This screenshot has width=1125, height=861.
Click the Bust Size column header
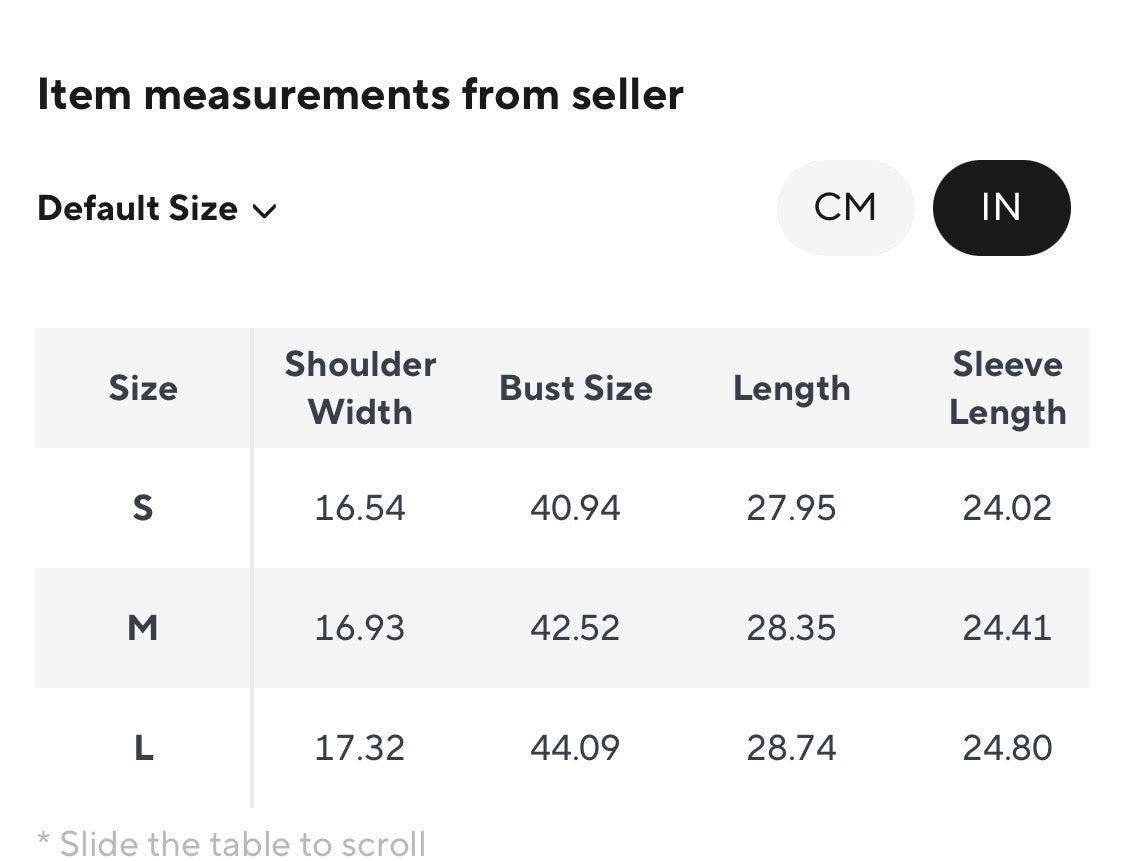[575, 388]
